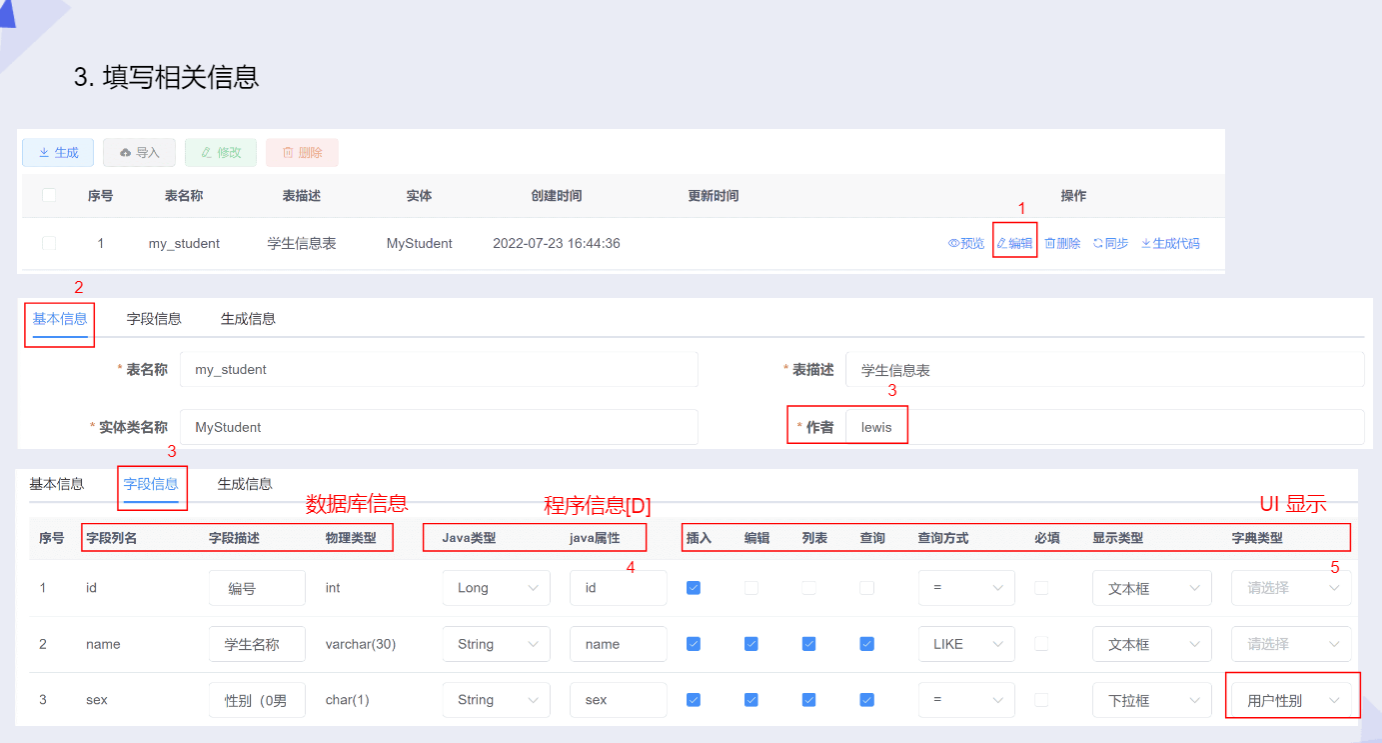This screenshot has width=1382, height=743.
Task: Open the 下拉框 display type dropdown
Action: [1151, 700]
